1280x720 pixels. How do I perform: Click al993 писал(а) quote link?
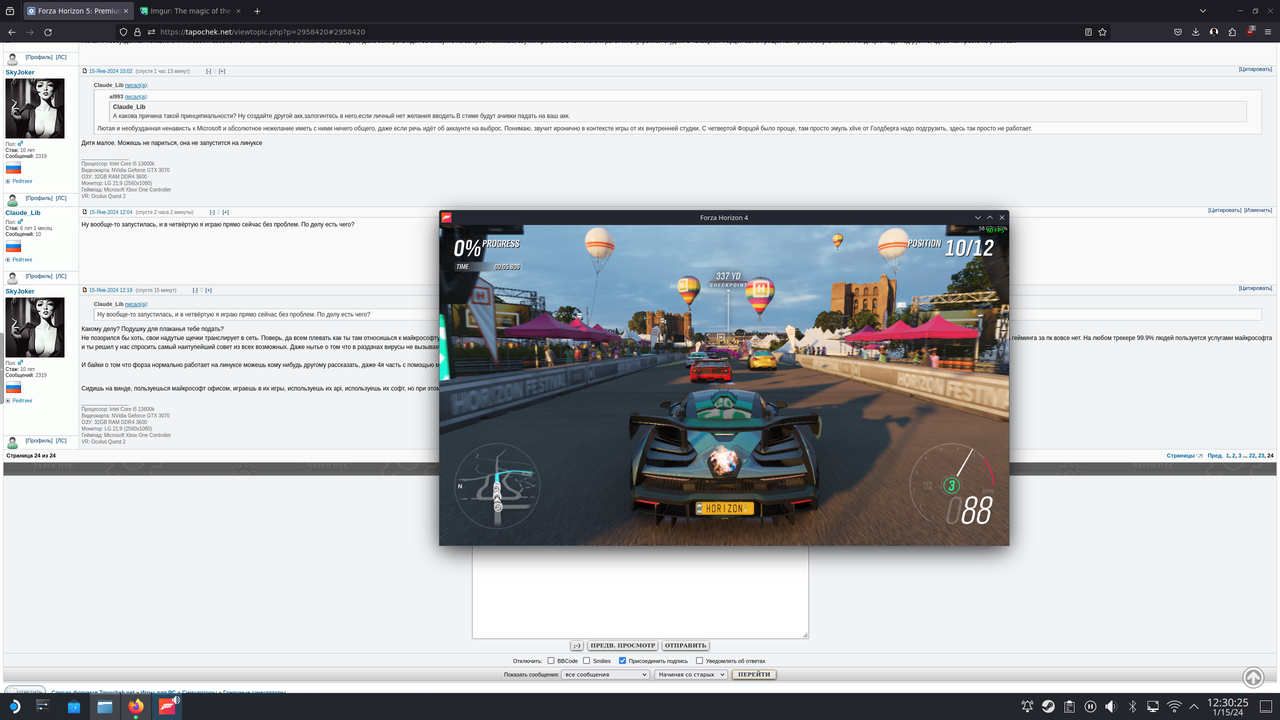[136, 96]
